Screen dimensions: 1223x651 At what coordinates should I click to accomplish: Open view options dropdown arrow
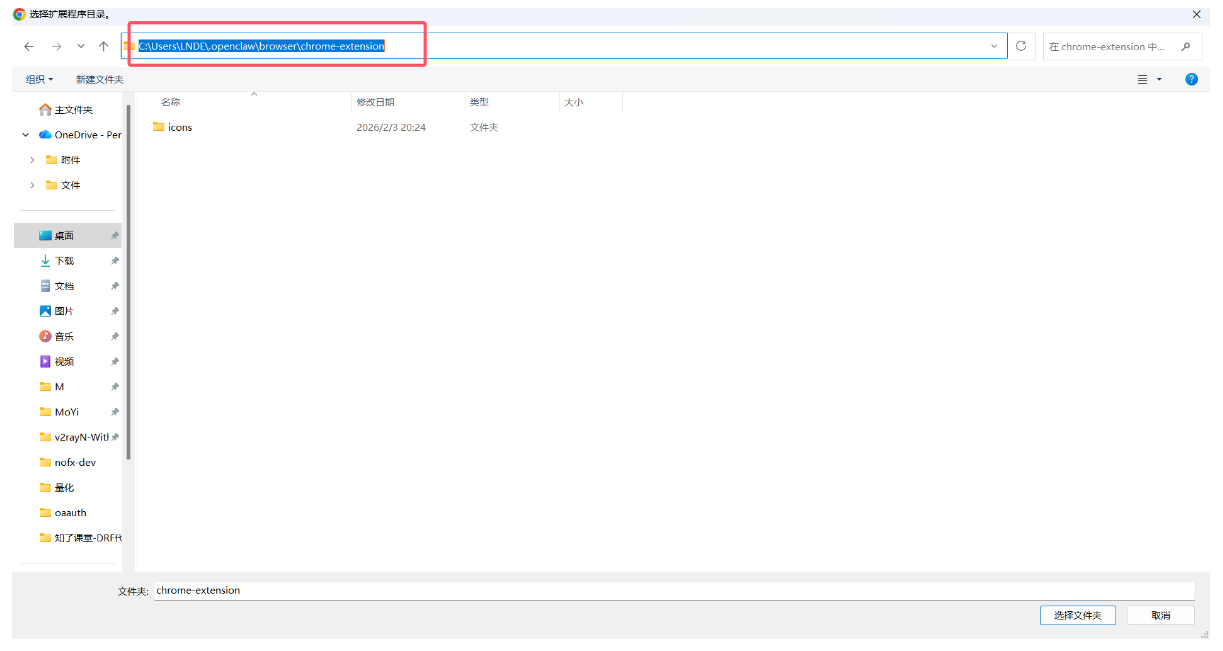[1159, 79]
